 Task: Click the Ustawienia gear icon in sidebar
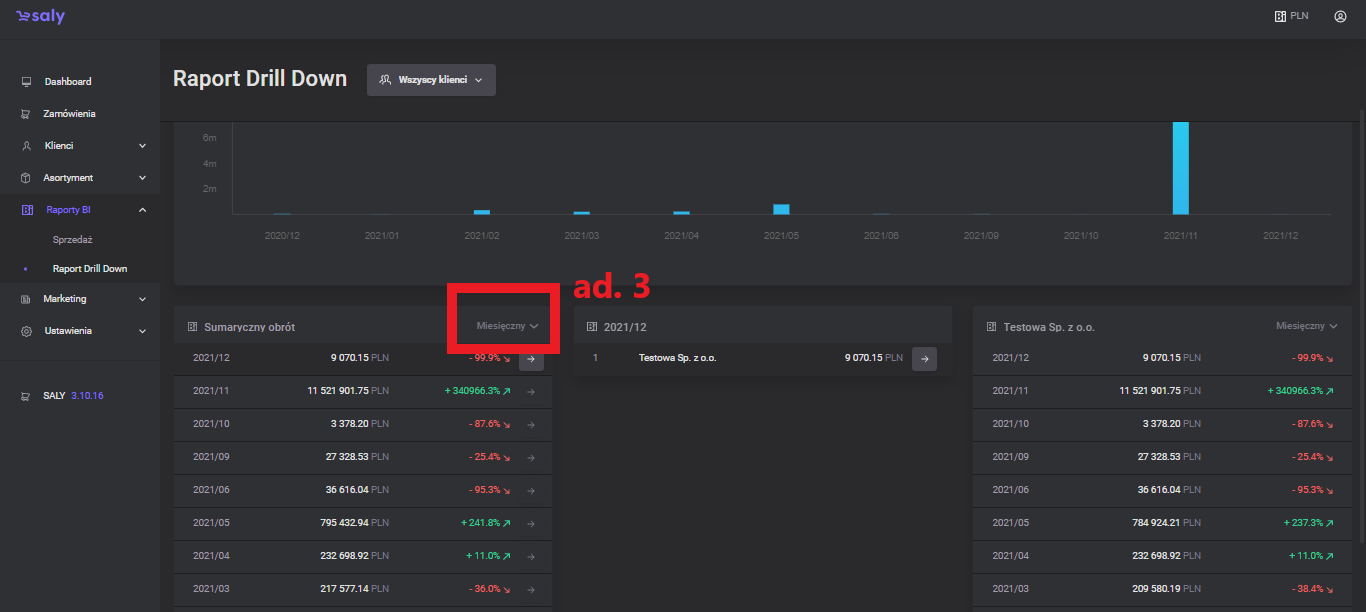click(x=26, y=331)
